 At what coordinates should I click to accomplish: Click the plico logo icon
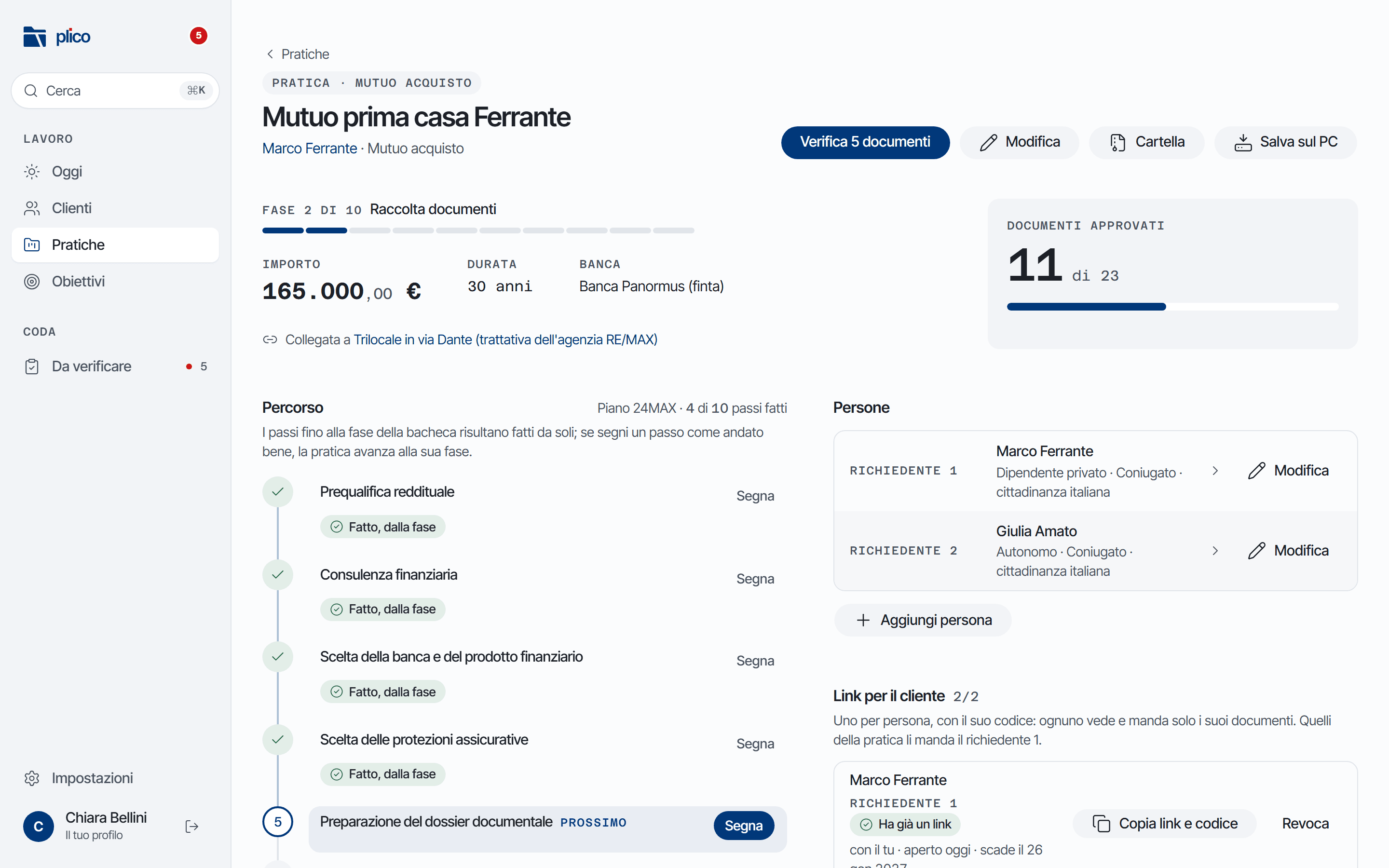coord(34,37)
